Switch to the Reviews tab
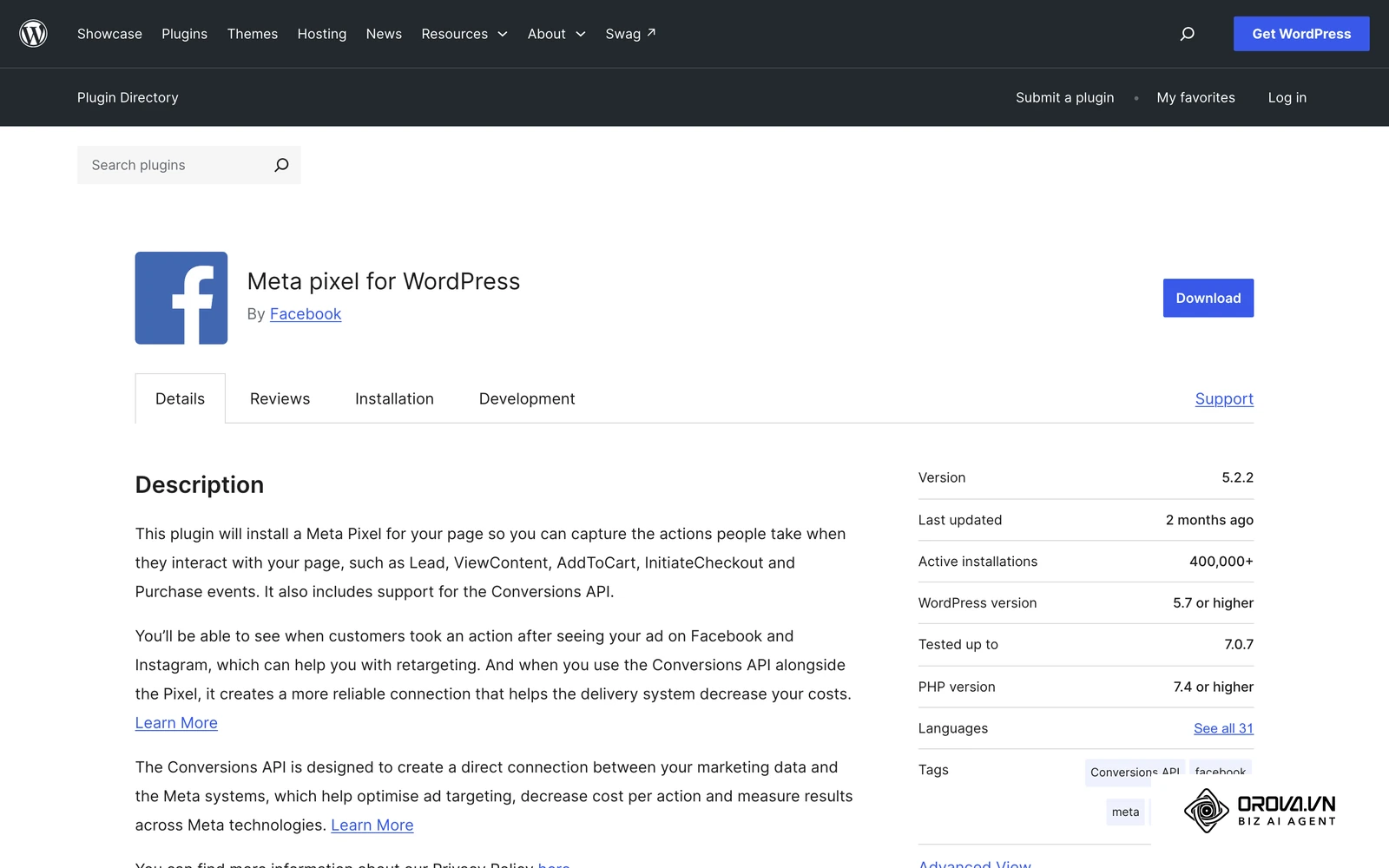Screen dimensions: 1389x868 [280, 398]
